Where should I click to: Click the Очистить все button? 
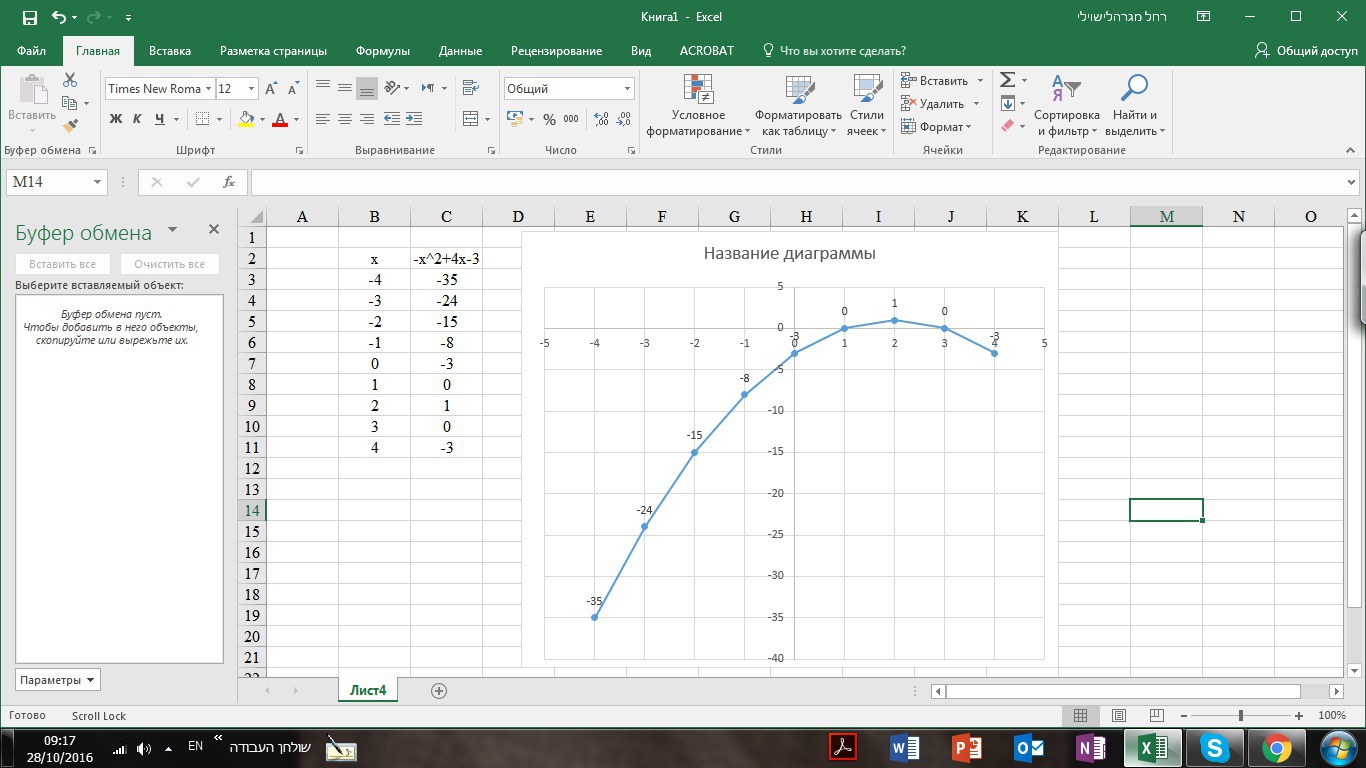coord(170,264)
